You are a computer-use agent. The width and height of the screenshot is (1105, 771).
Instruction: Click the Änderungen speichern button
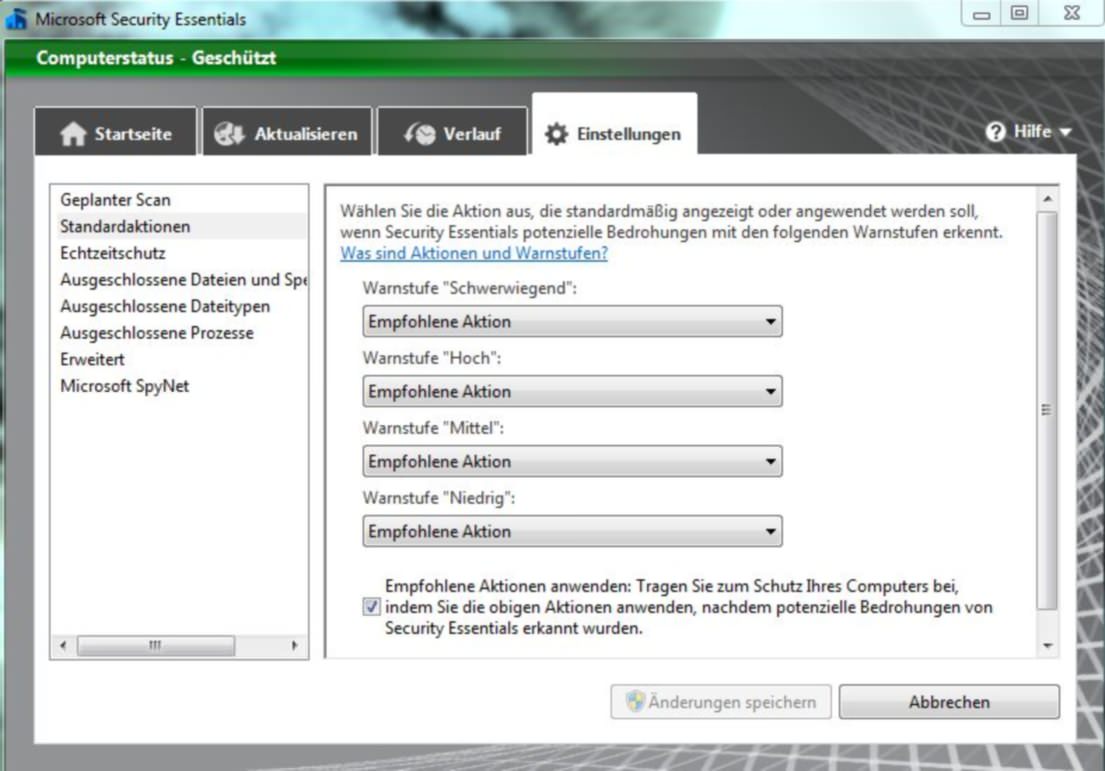[x=721, y=702]
